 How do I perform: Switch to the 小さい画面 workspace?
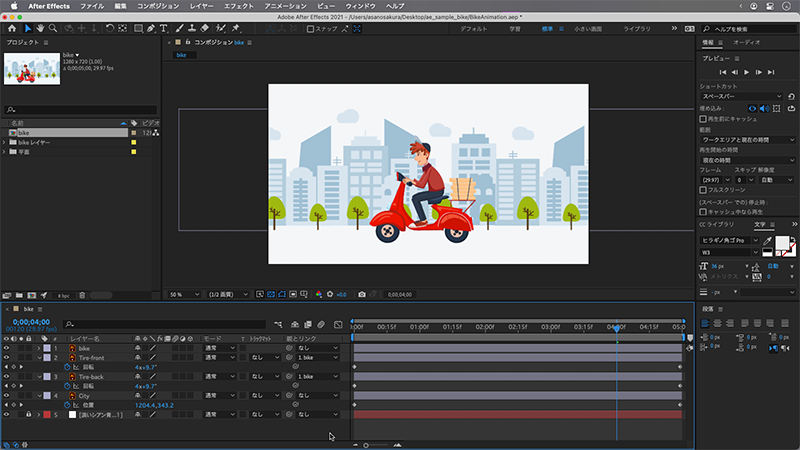(586, 29)
